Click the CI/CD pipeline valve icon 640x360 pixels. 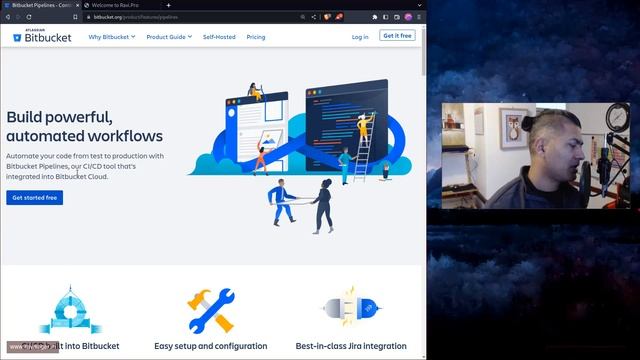[70, 310]
